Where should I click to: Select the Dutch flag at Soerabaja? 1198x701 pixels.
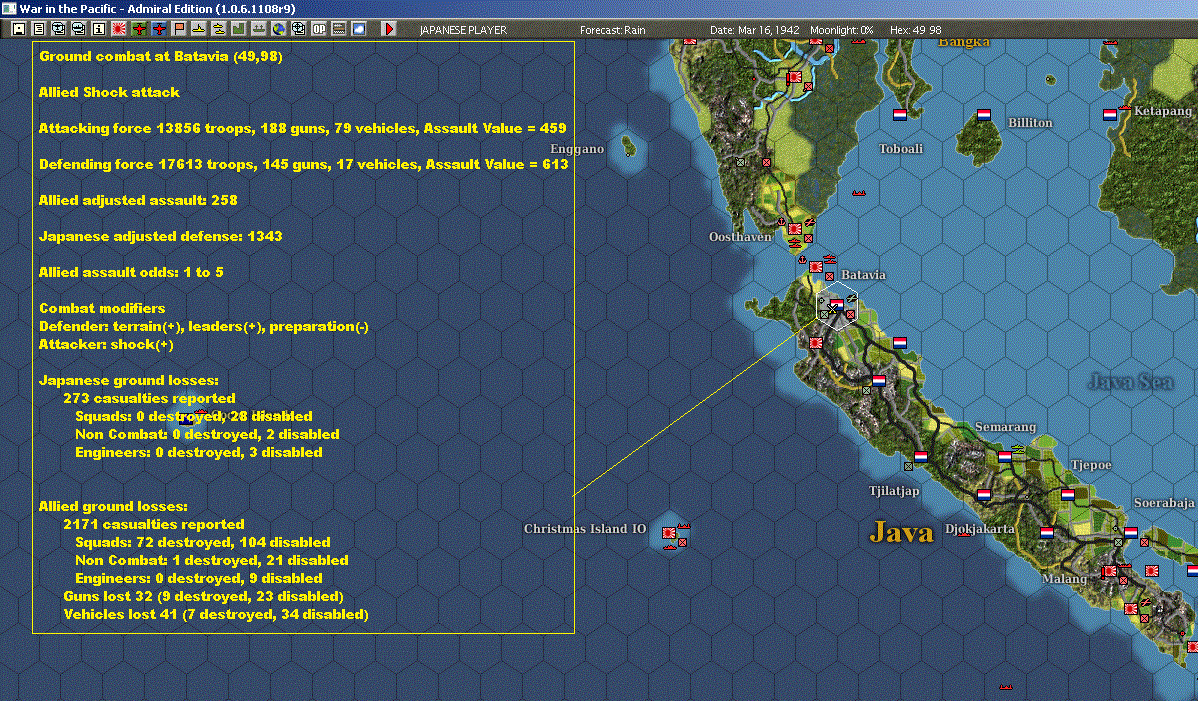pyautogui.click(x=1131, y=533)
